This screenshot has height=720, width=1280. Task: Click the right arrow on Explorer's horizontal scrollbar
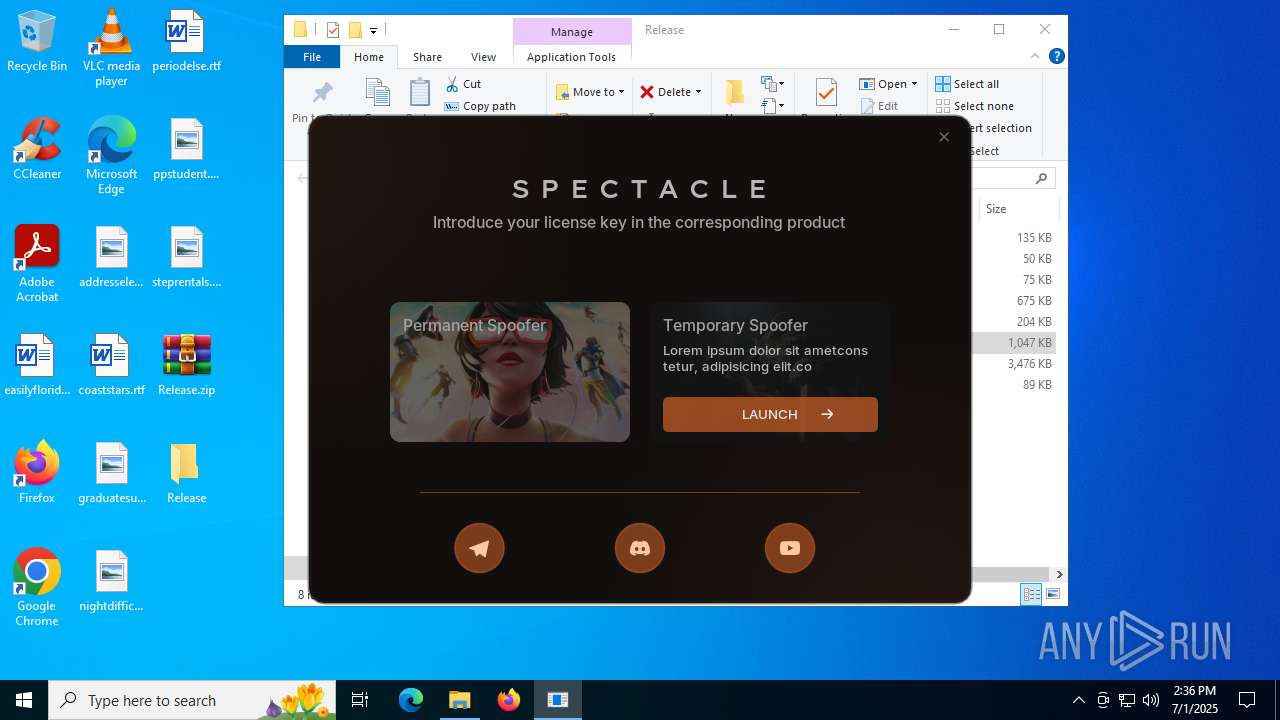click(1059, 575)
